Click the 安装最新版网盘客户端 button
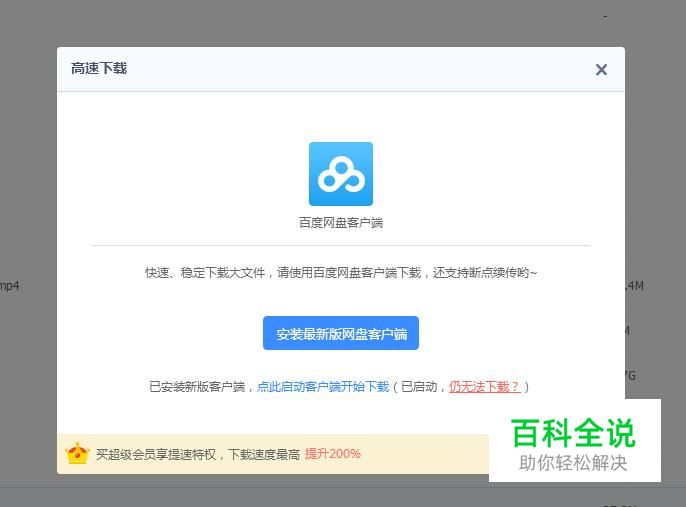This screenshot has height=507, width=686. (341, 333)
